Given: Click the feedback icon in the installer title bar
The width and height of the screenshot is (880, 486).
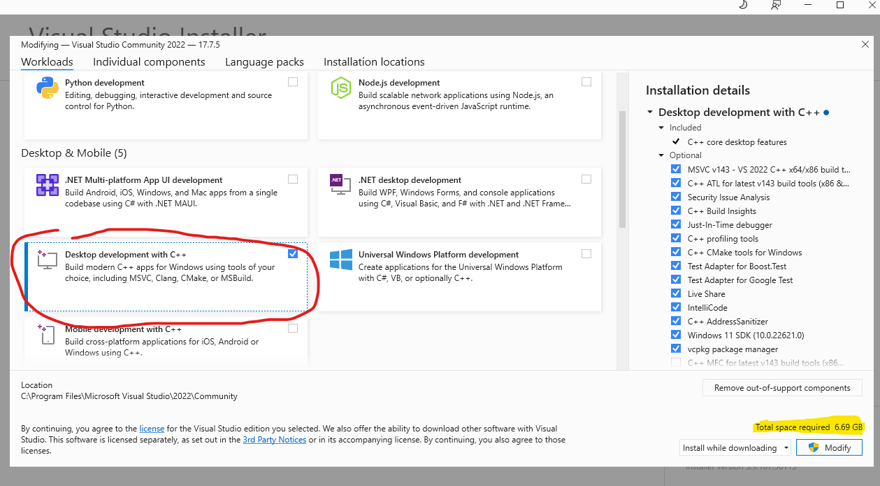Looking at the screenshot, I should coord(776,5).
